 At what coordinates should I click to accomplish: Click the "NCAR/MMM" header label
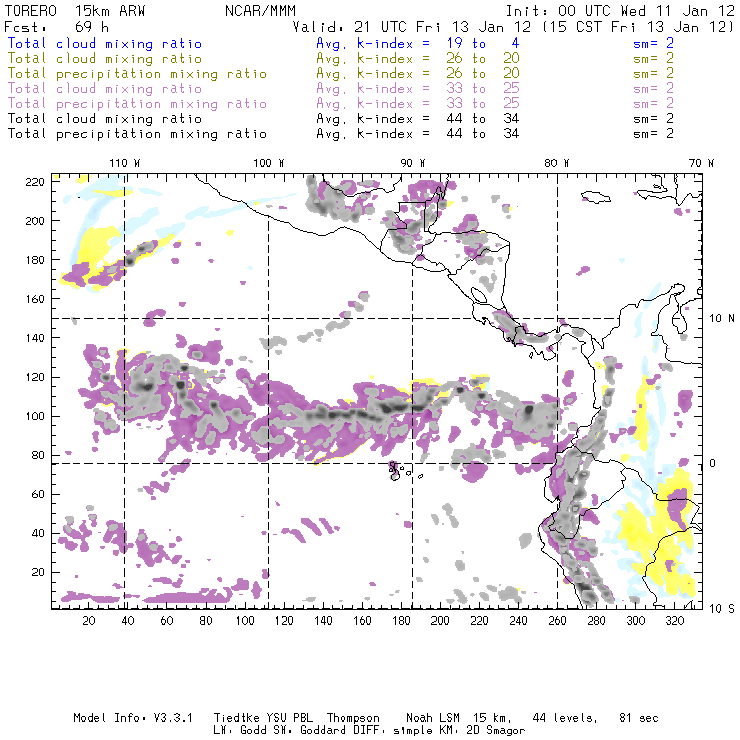click(x=260, y=11)
